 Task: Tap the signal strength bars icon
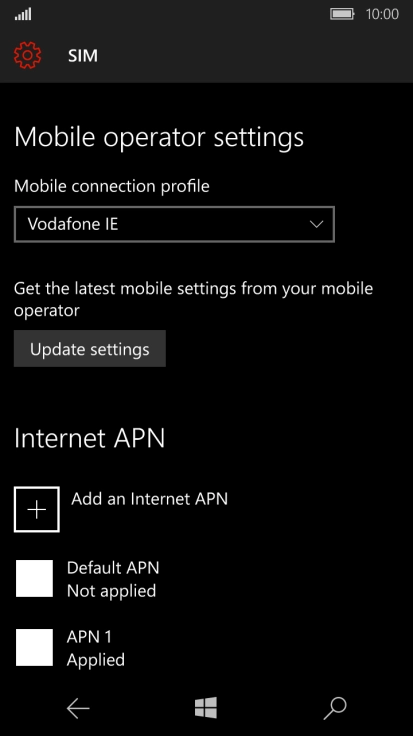pyautogui.click(x=23, y=15)
